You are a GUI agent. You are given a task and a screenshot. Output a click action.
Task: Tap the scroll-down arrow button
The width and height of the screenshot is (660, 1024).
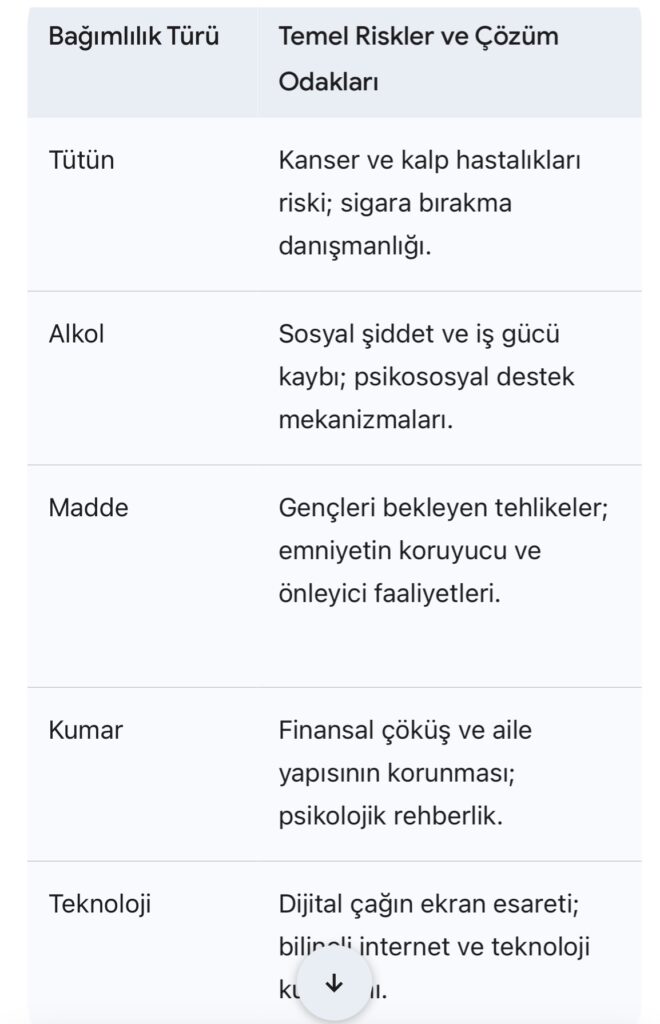point(335,984)
